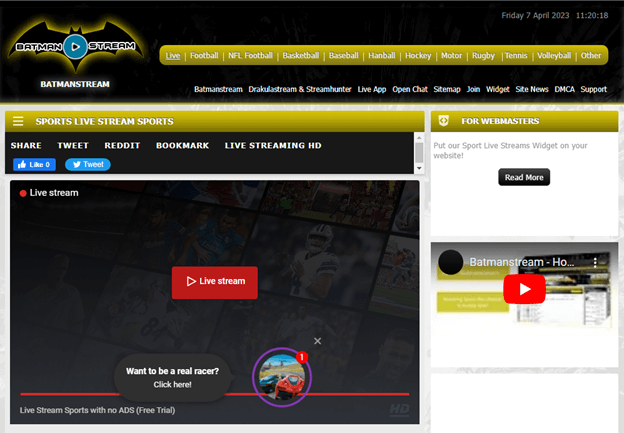The width and height of the screenshot is (624, 433).
Task: Open the Hockey category
Action: (x=418, y=55)
